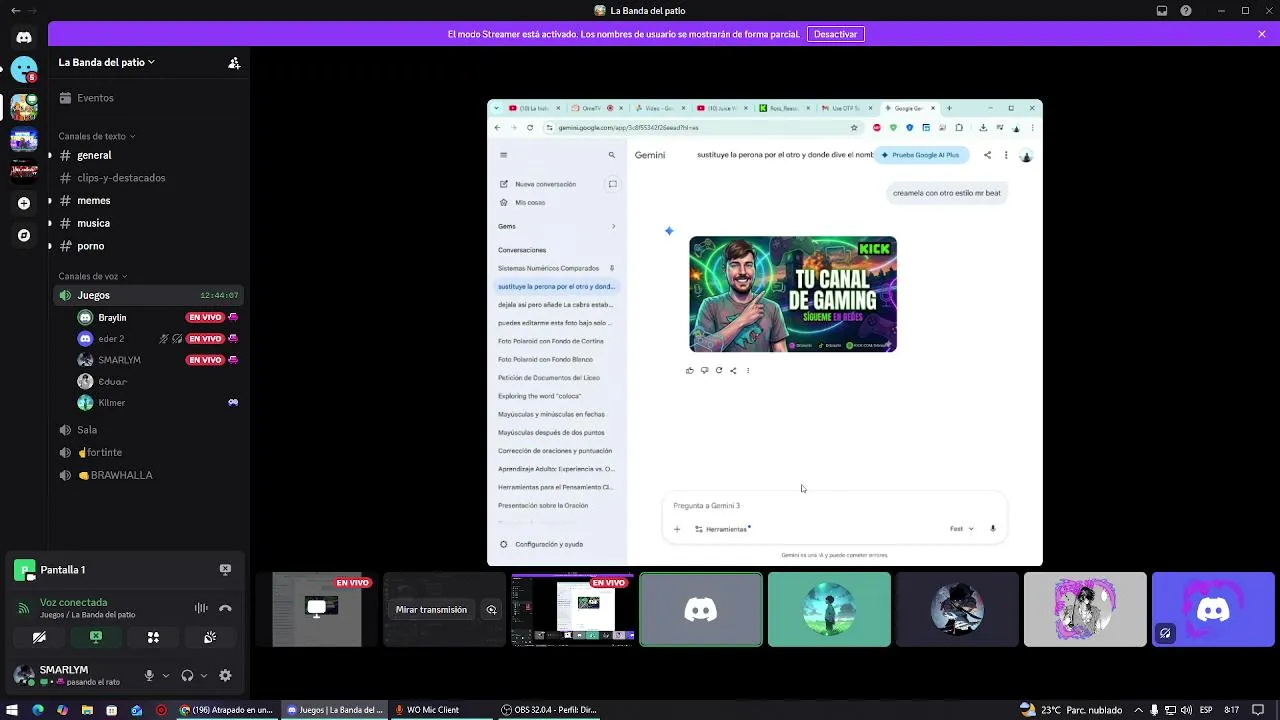
Task: Click the Pregunta a Gemini 3 input field
Action: 834,506
